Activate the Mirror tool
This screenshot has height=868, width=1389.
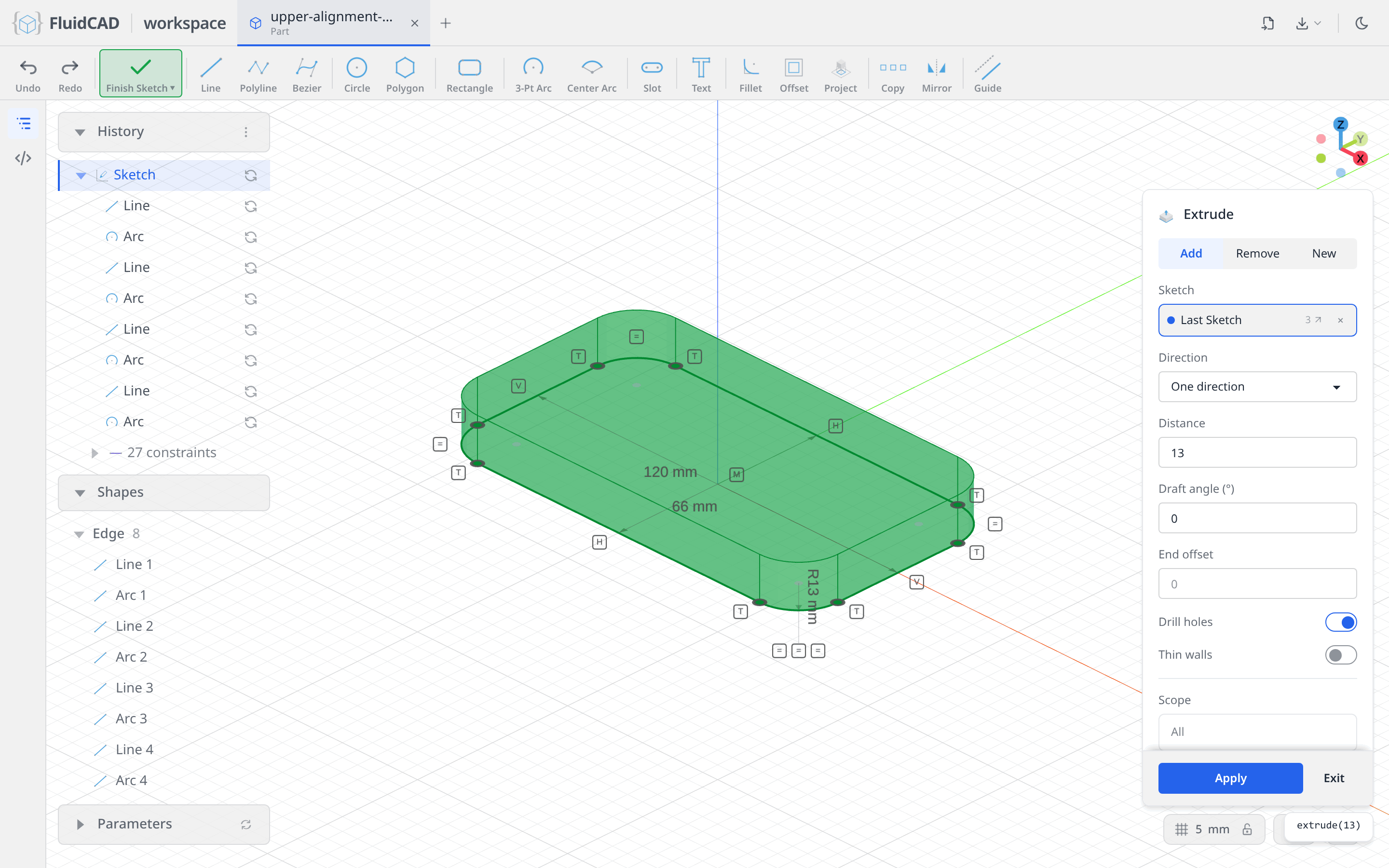click(937, 75)
